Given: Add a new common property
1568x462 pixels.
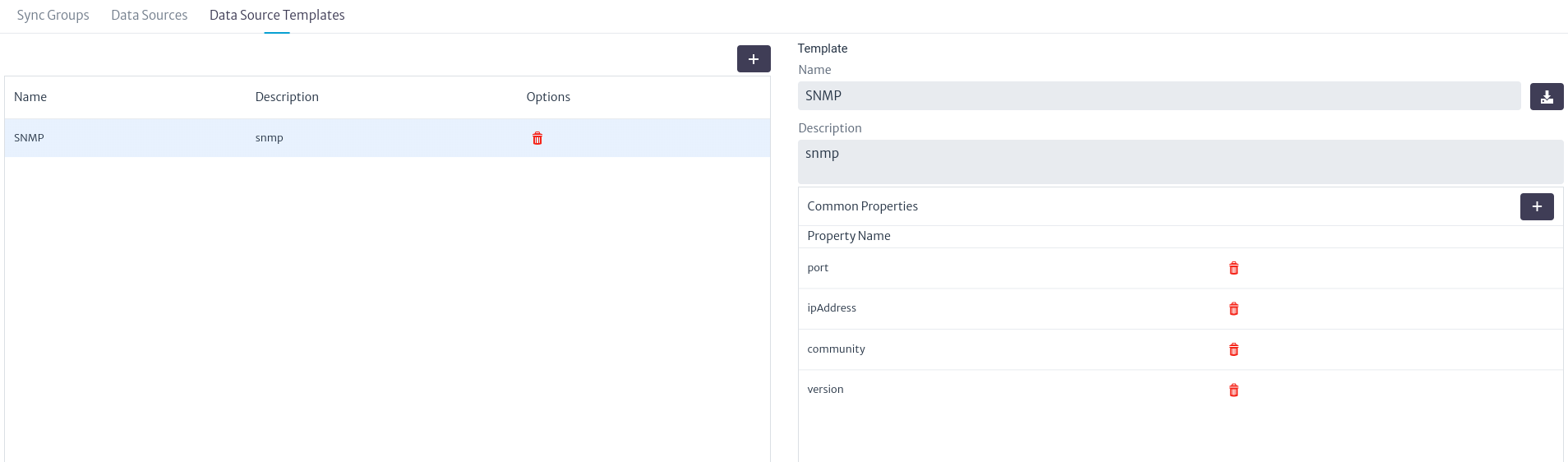Looking at the screenshot, I should pyautogui.click(x=1537, y=206).
